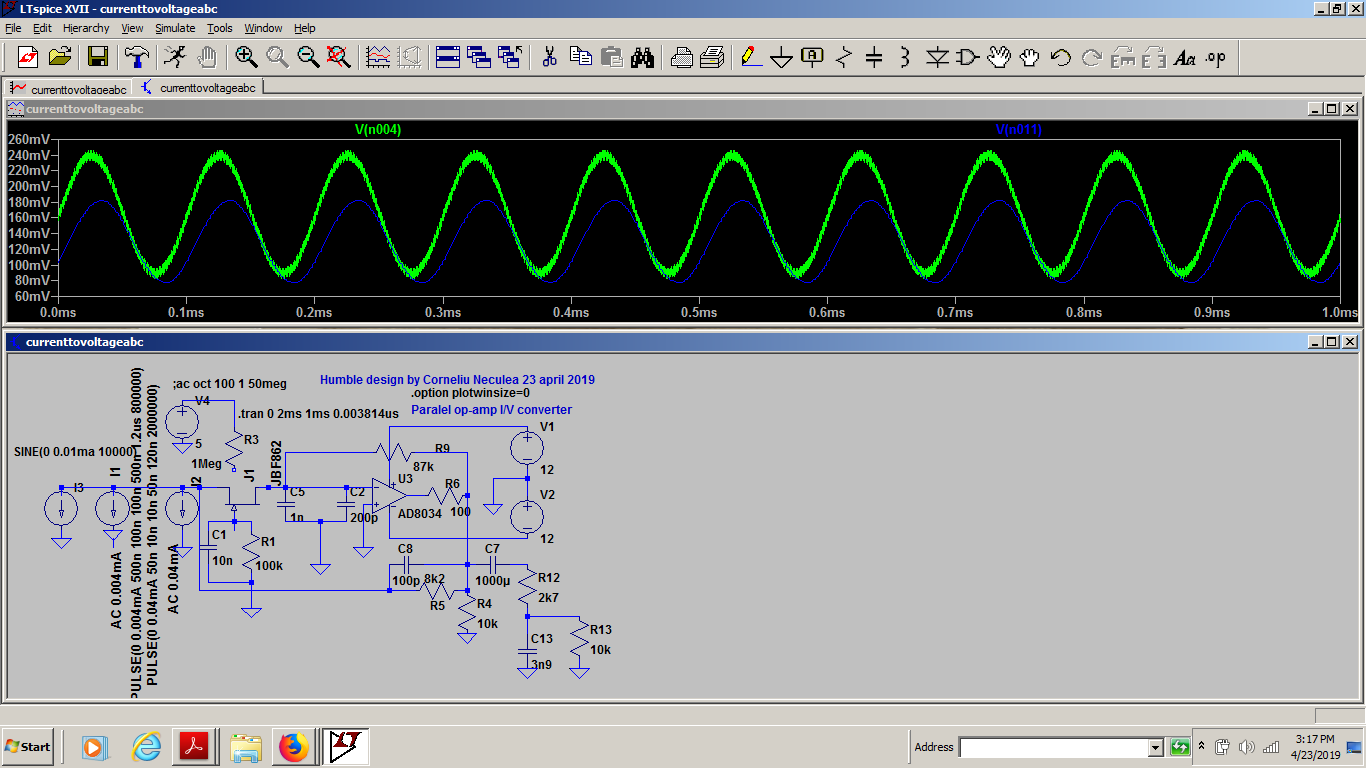Image resolution: width=1366 pixels, height=768 pixels.
Task: Place a diode component
Action: coord(936,57)
